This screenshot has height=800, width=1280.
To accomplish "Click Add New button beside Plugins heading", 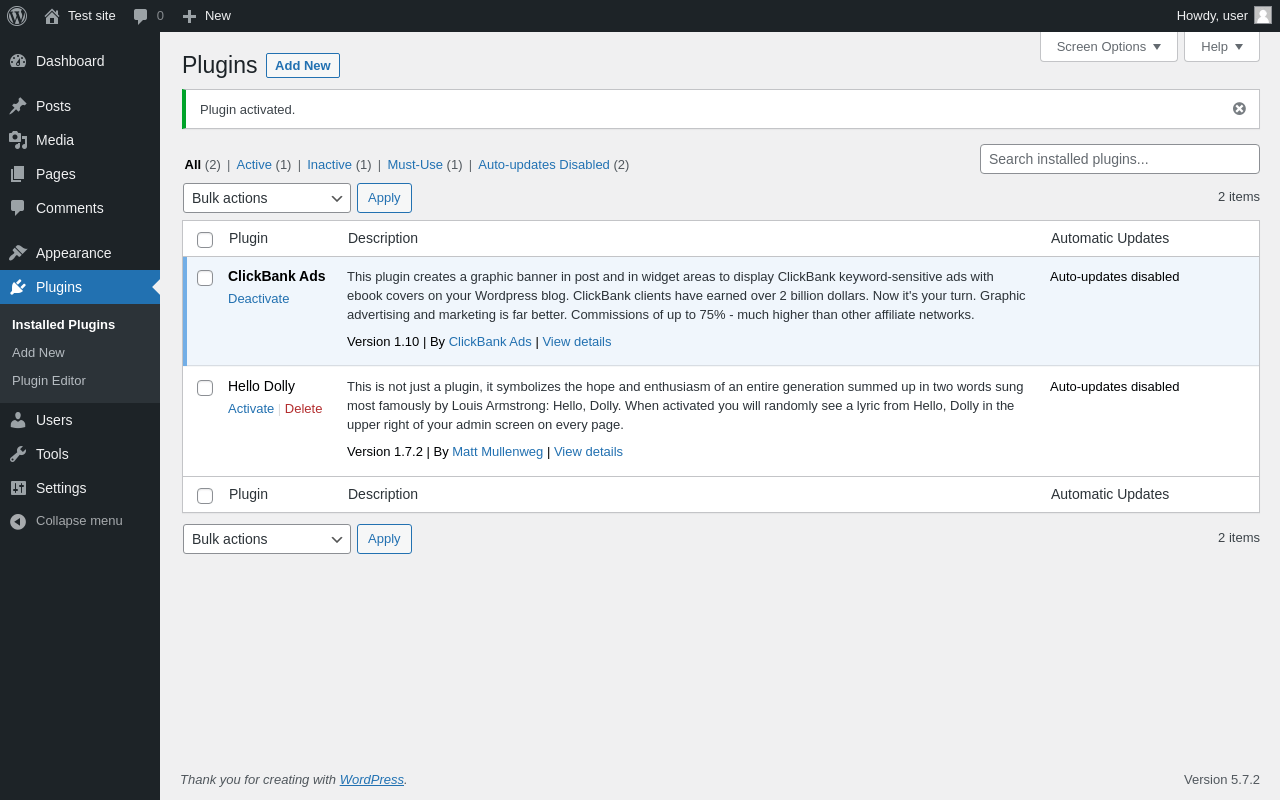I will [303, 66].
